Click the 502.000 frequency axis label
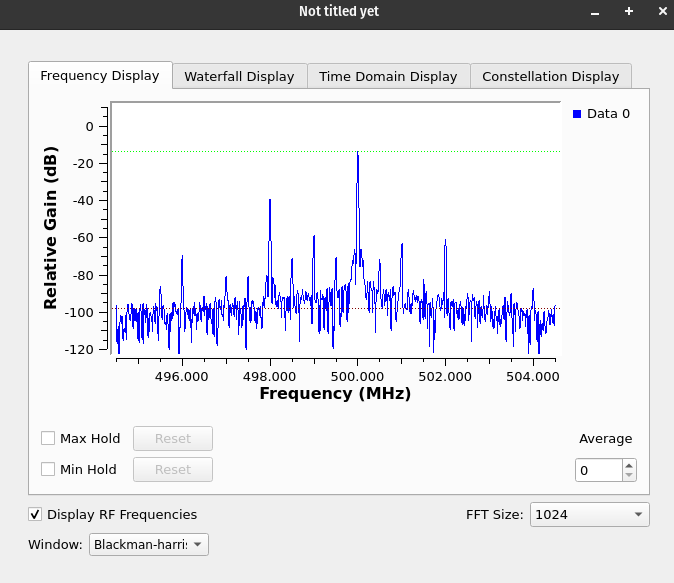Image resolution: width=674 pixels, height=583 pixels. pos(445,377)
